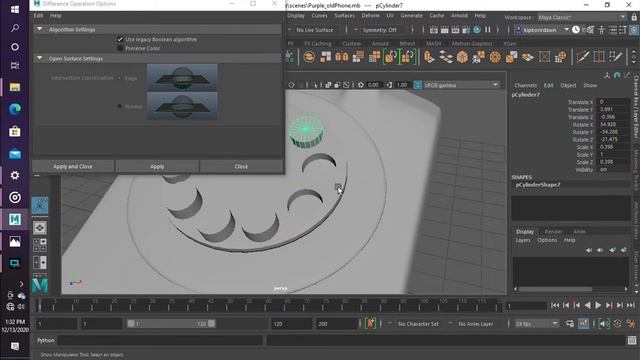The image size is (640, 360).
Task: Click the circular orange wheel shelf icon
Action: pos(495,57)
